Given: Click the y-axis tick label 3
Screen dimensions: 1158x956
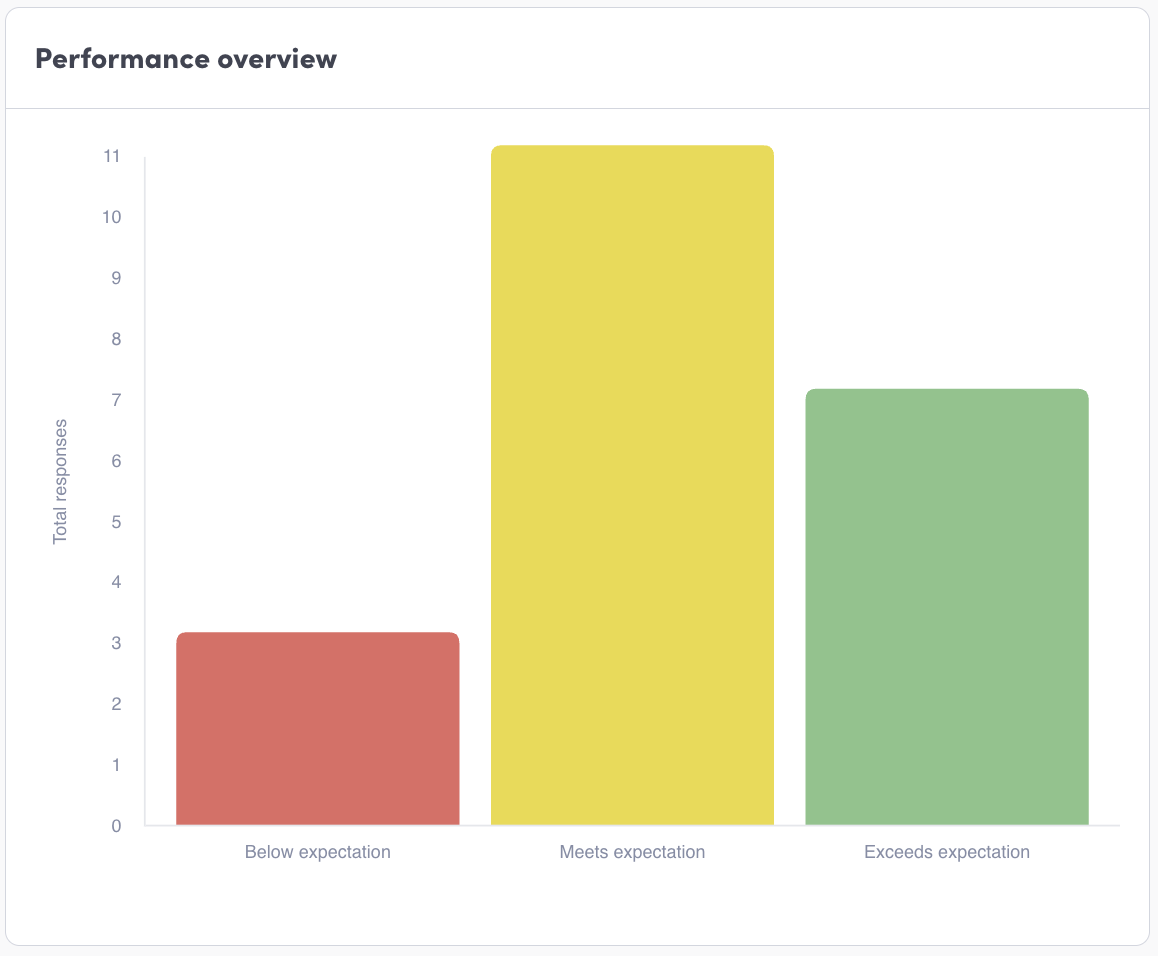Looking at the screenshot, I should [115, 644].
